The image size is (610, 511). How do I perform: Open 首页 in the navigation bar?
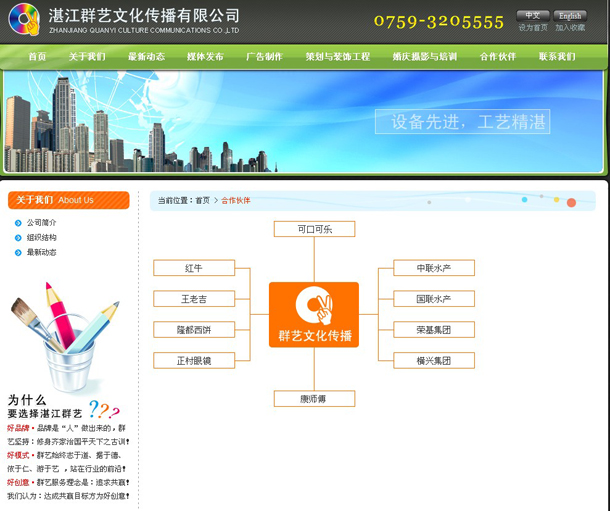[37, 57]
